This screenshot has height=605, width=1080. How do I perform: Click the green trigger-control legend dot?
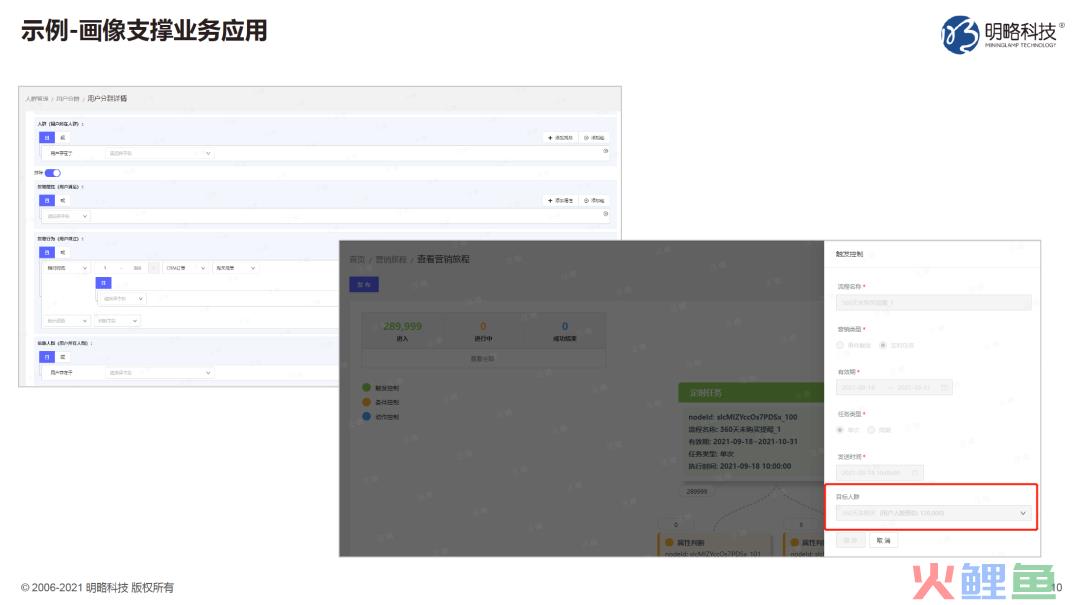tap(366, 387)
